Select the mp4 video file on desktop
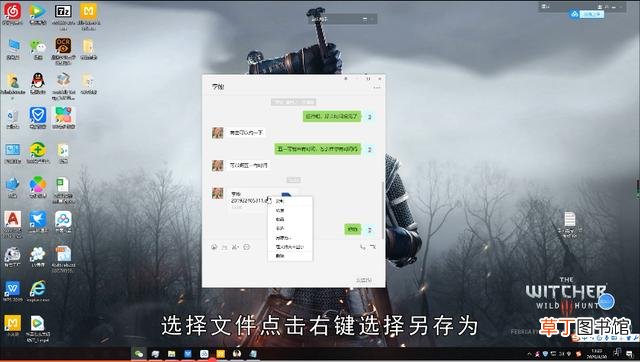The width and height of the screenshot is (640, 362). point(38,328)
